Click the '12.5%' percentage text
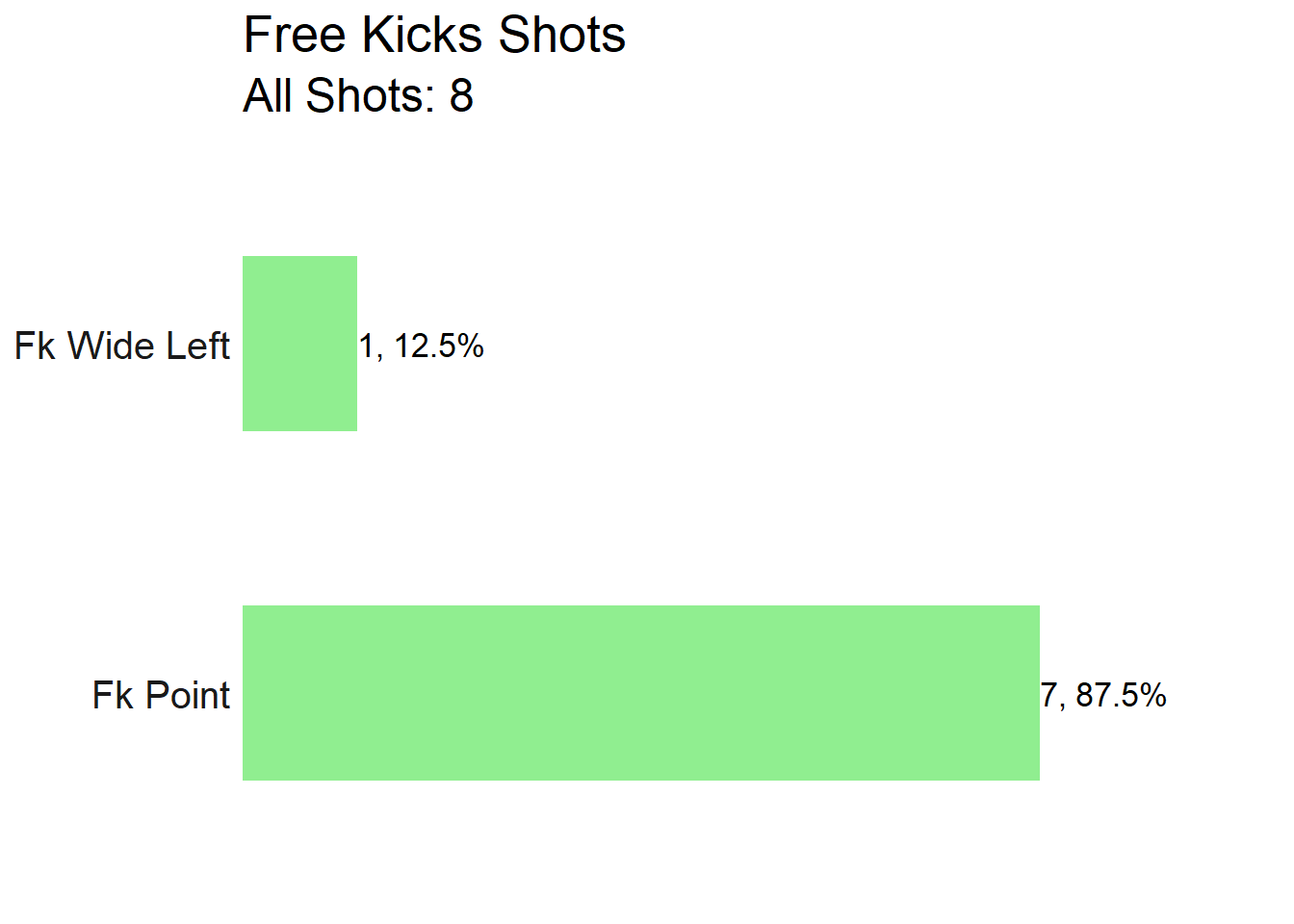This screenshot has width=1294, height=924. [439, 346]
